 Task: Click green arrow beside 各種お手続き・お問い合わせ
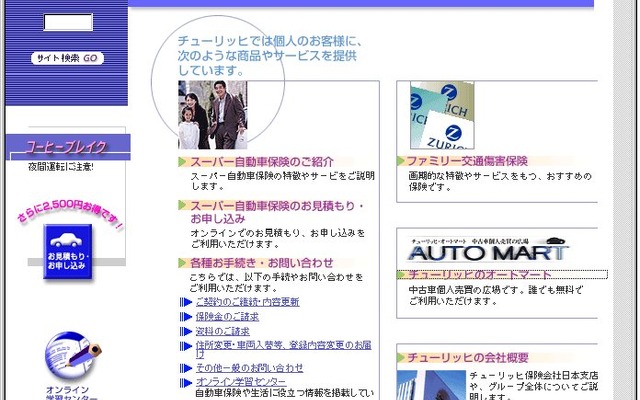182,263
